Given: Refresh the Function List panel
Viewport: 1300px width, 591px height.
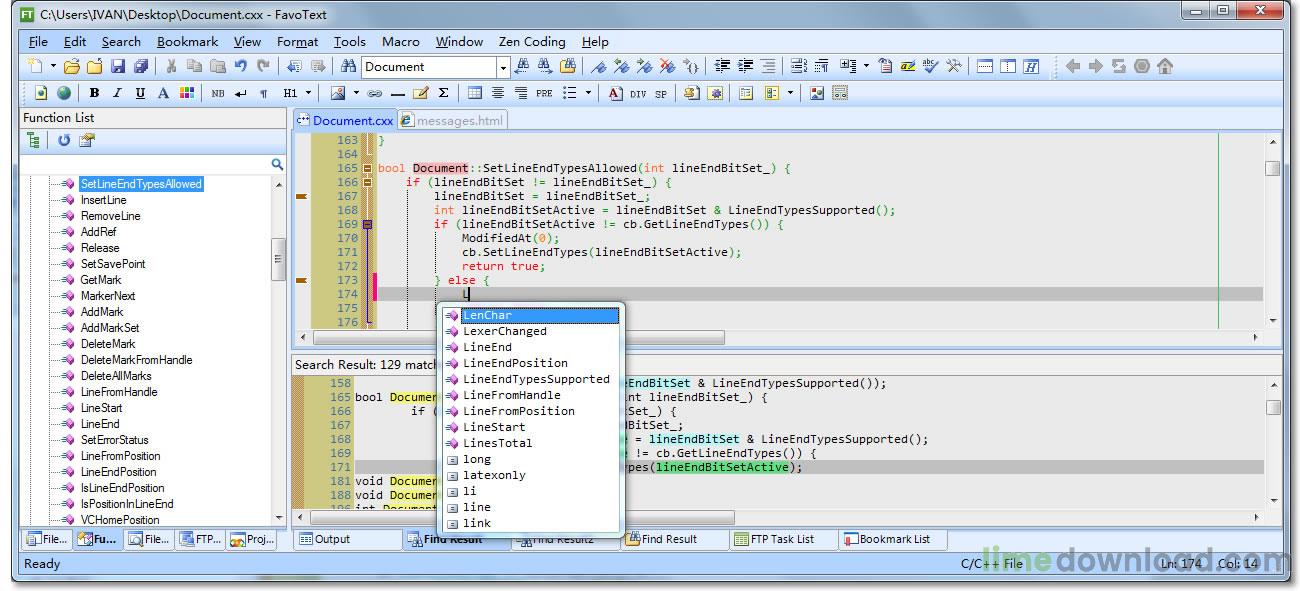Looking at the screenshot, I should click(x=64, y=141).
